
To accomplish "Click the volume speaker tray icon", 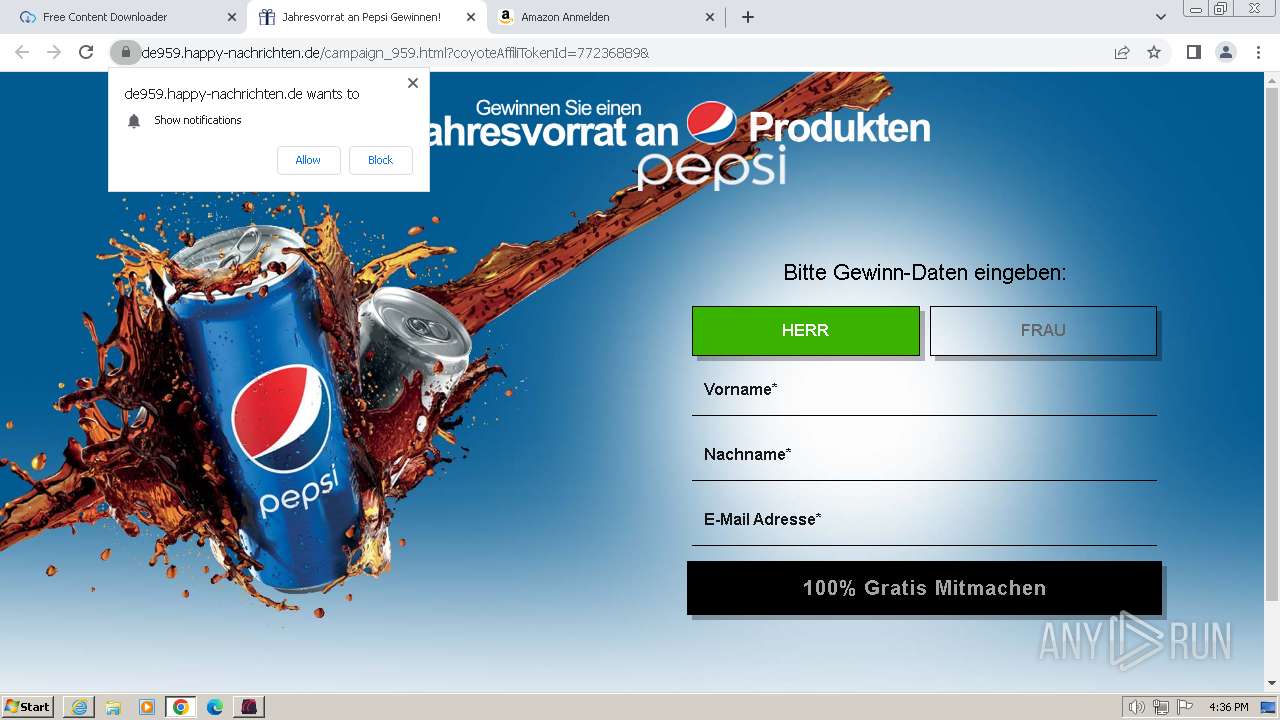I will tap(1137, 707).
